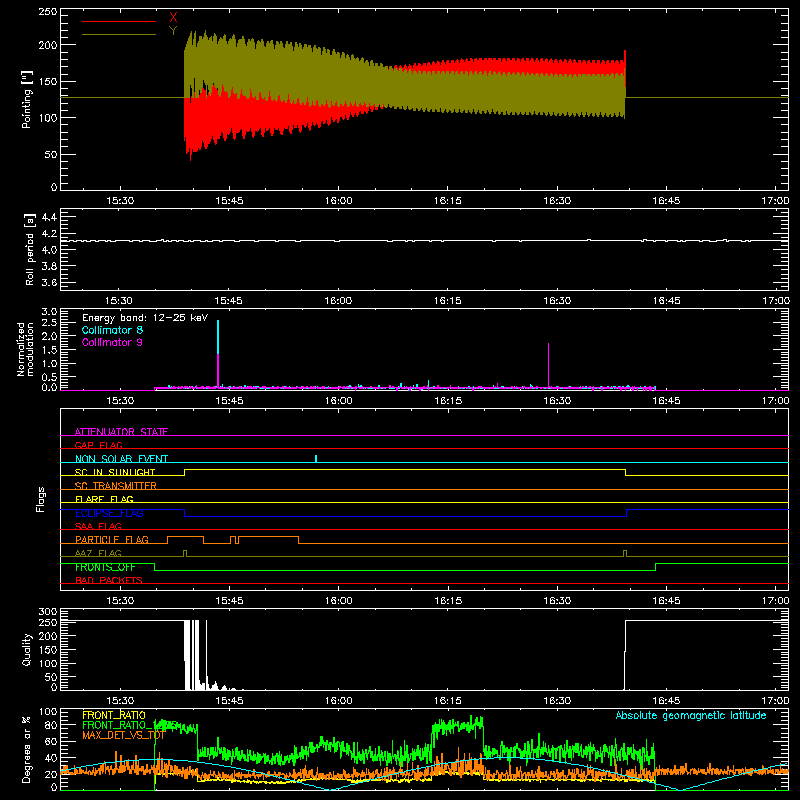
Task: Click the SC_TRANSMITTER flag label
Action: [116, 485]
